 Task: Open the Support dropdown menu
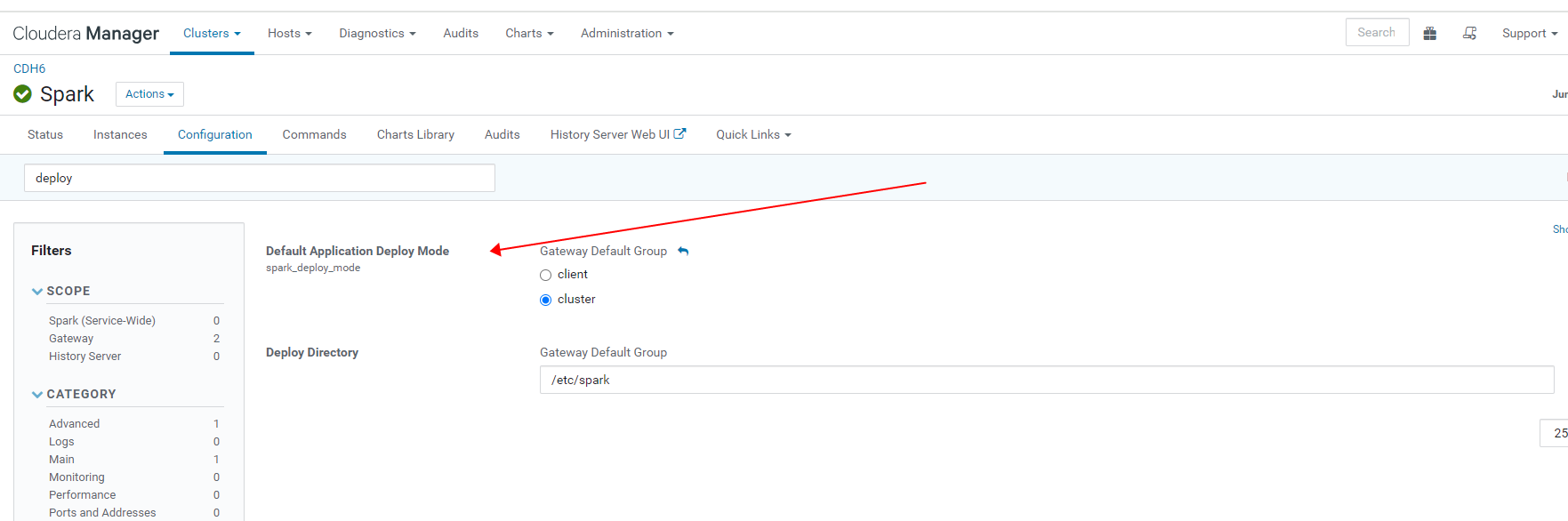coord(1530,33)
